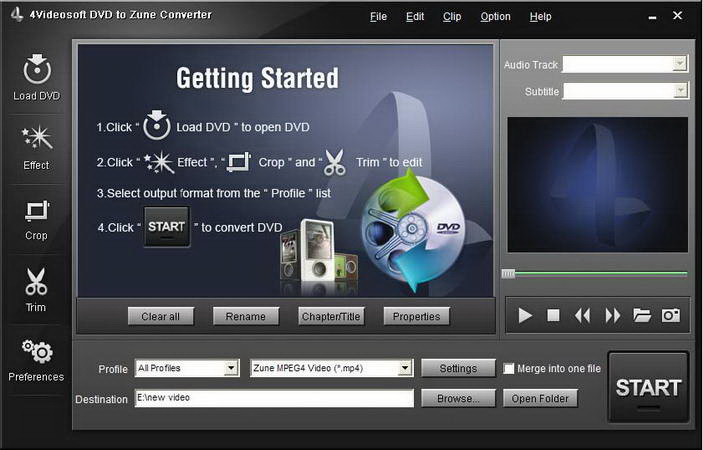Screen dimensions: 703x450
Task: Open profile Settings button
Action: pyautogui.click(x=458, y=368)
